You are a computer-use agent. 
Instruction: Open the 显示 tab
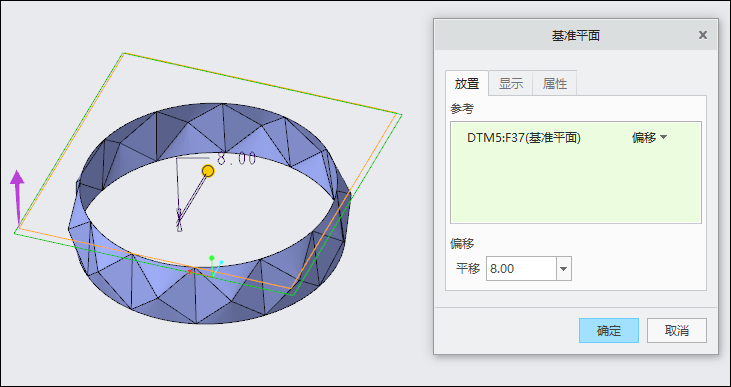[x=510, y=84]
